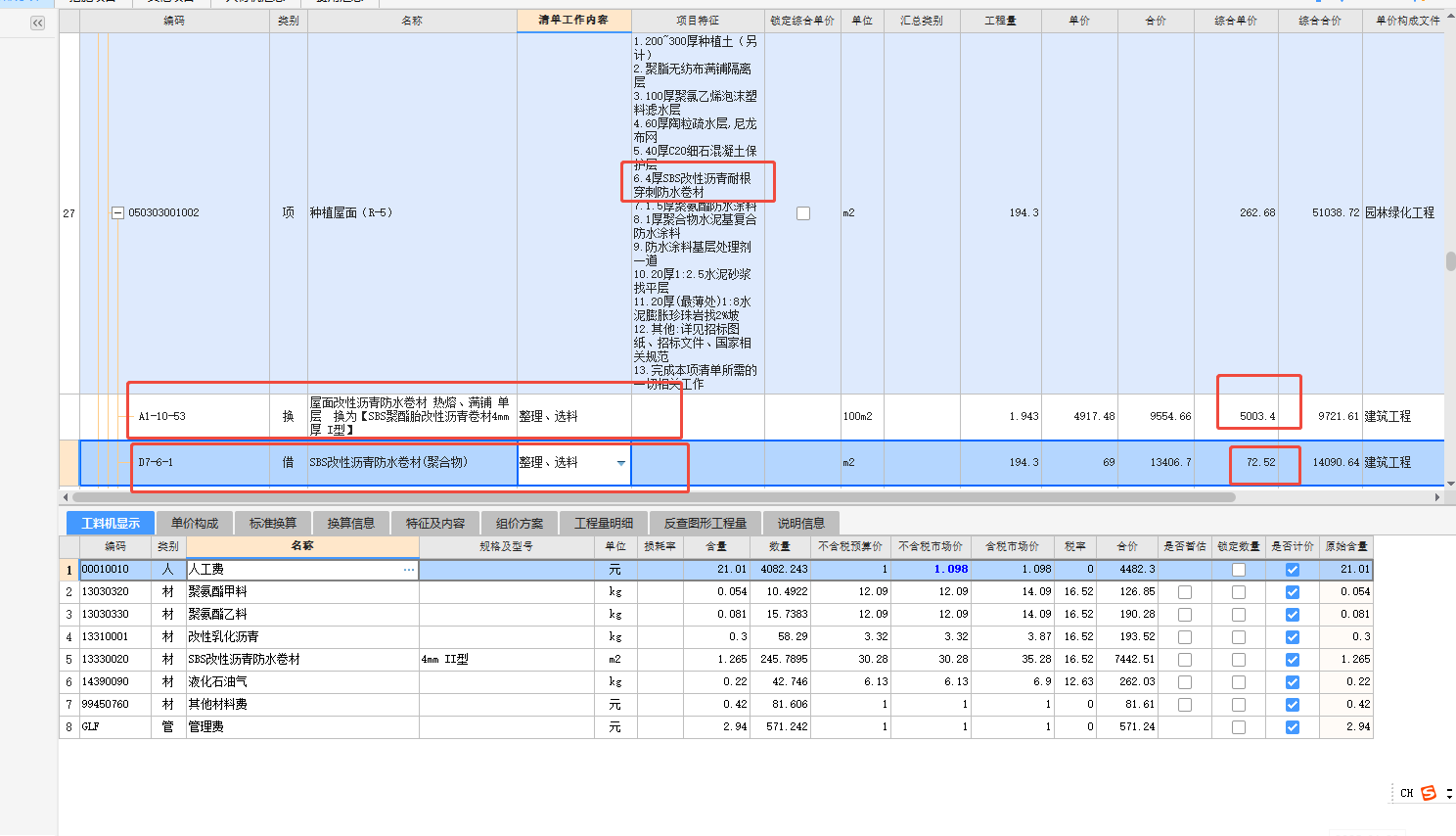Open the 组价方案 tab
The image size is (1456, 836).
(x=520, y=524)
